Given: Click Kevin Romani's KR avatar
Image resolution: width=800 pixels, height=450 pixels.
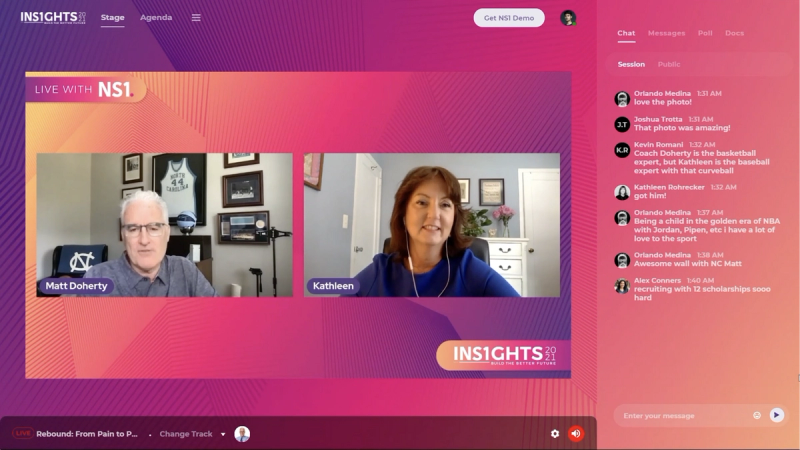Looking at the screenshot, I should coord(622,150).
